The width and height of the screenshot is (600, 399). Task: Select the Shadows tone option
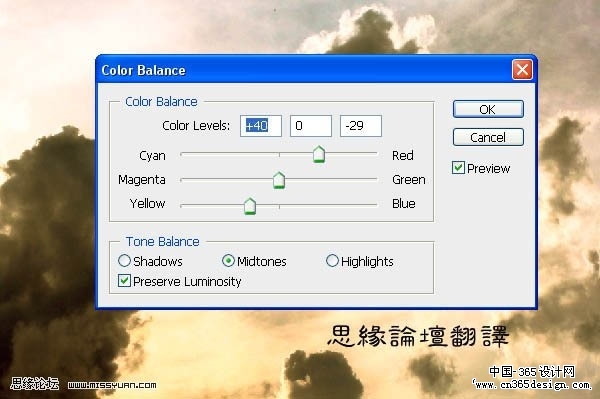(124, 261)
